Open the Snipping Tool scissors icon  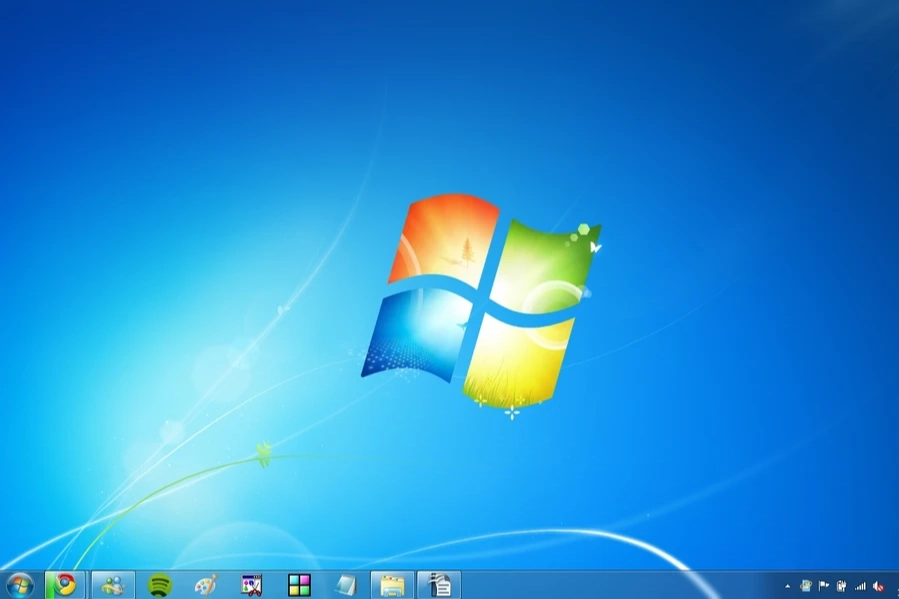(252, 585)
